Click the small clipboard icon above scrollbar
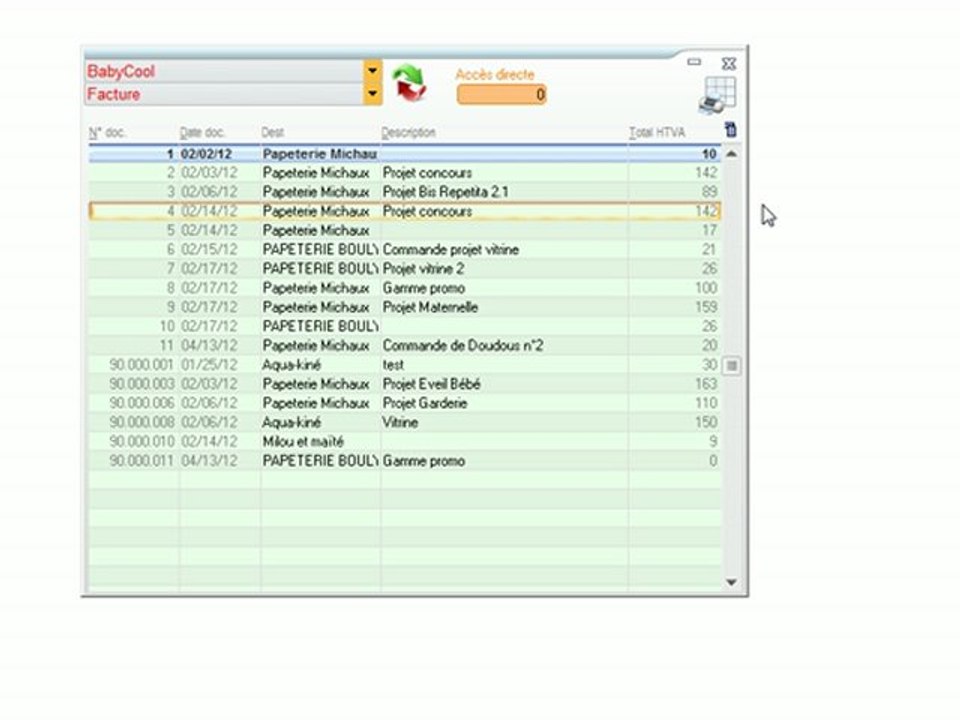This screenshot has height=720, width=960. point(730,129)
